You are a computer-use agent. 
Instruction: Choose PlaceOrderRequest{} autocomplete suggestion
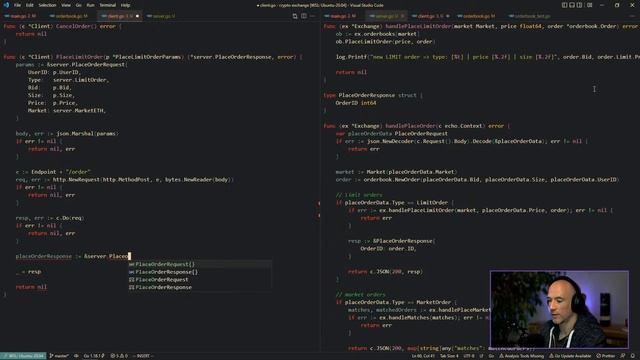tap(200, 264)
